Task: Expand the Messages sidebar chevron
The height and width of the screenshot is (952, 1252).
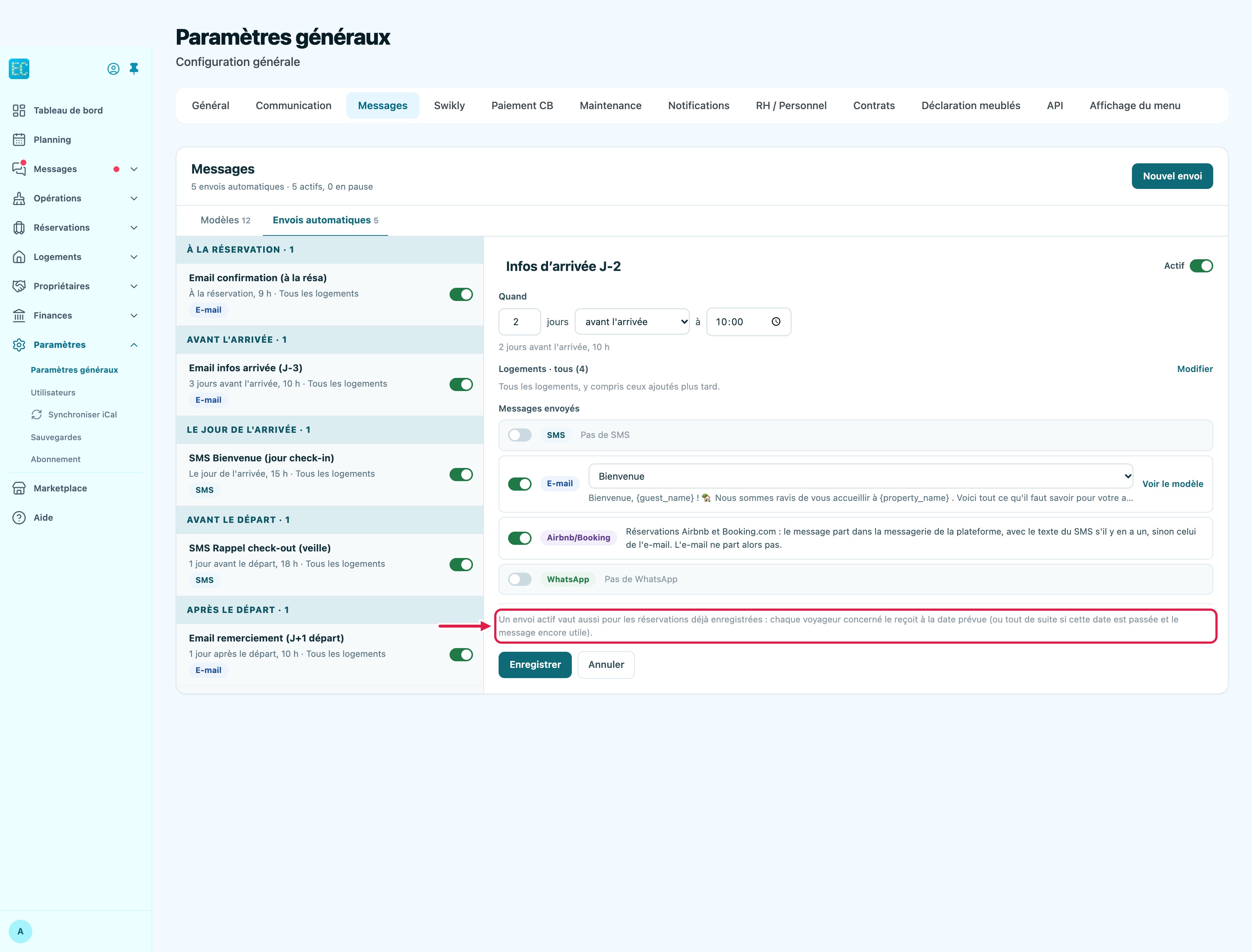Action: [x=134, y=169]
